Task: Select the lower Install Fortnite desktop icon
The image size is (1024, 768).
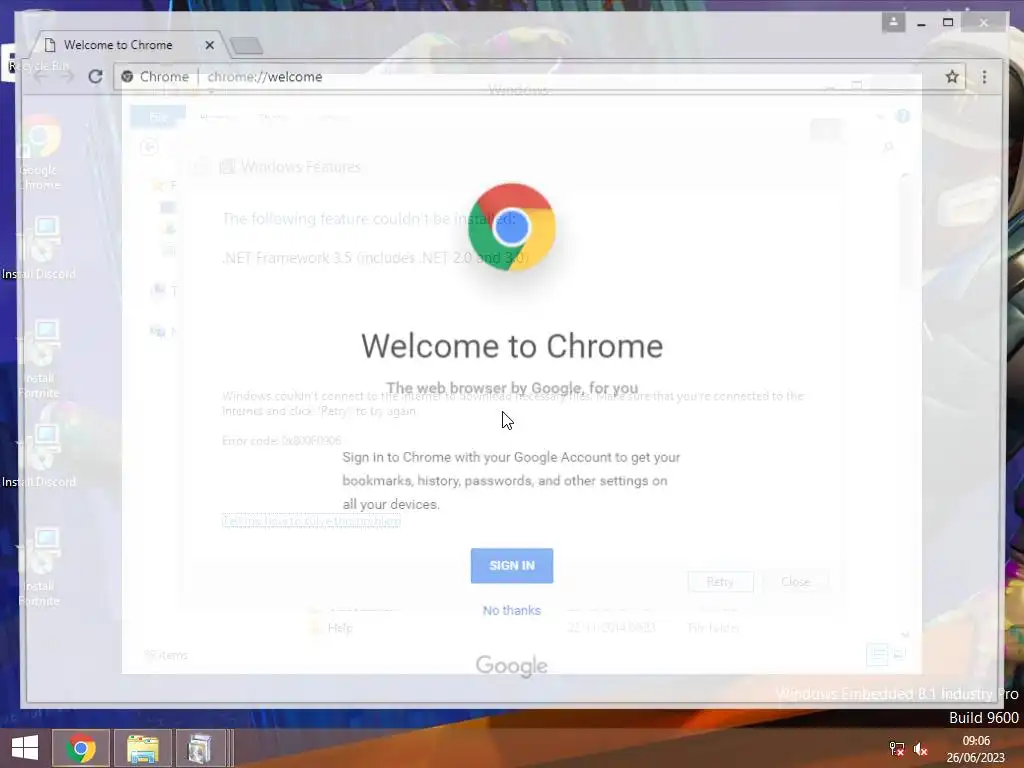Action: 39,567
